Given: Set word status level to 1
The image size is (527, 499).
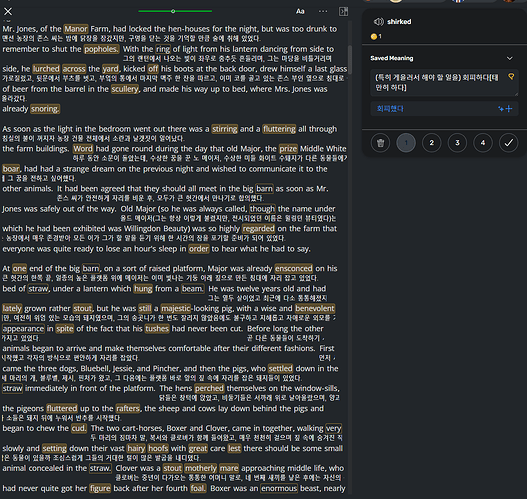Looking at the screenshot, I should tap(406, 143).
